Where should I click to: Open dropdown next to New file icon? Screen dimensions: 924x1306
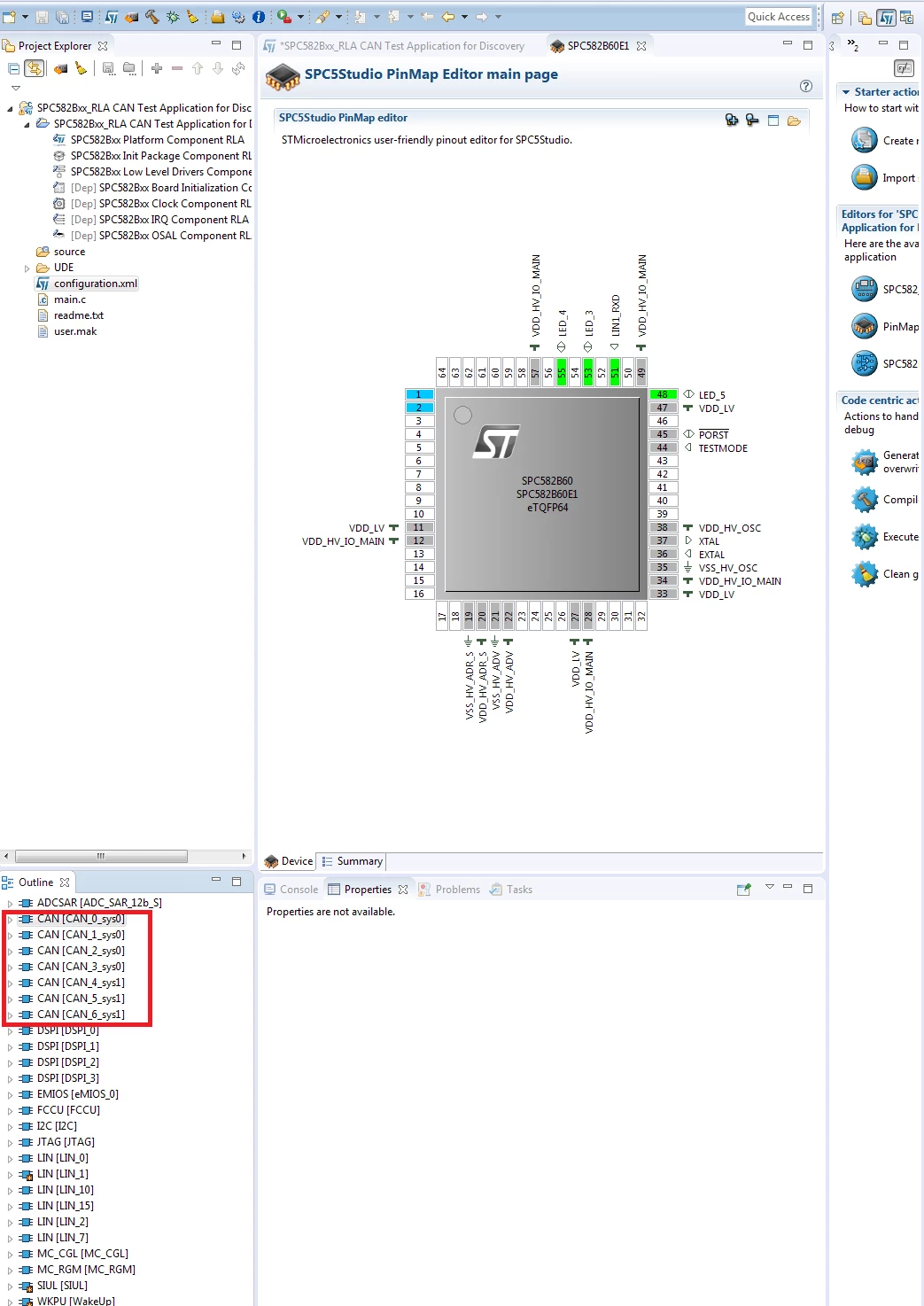pos(24,17)
